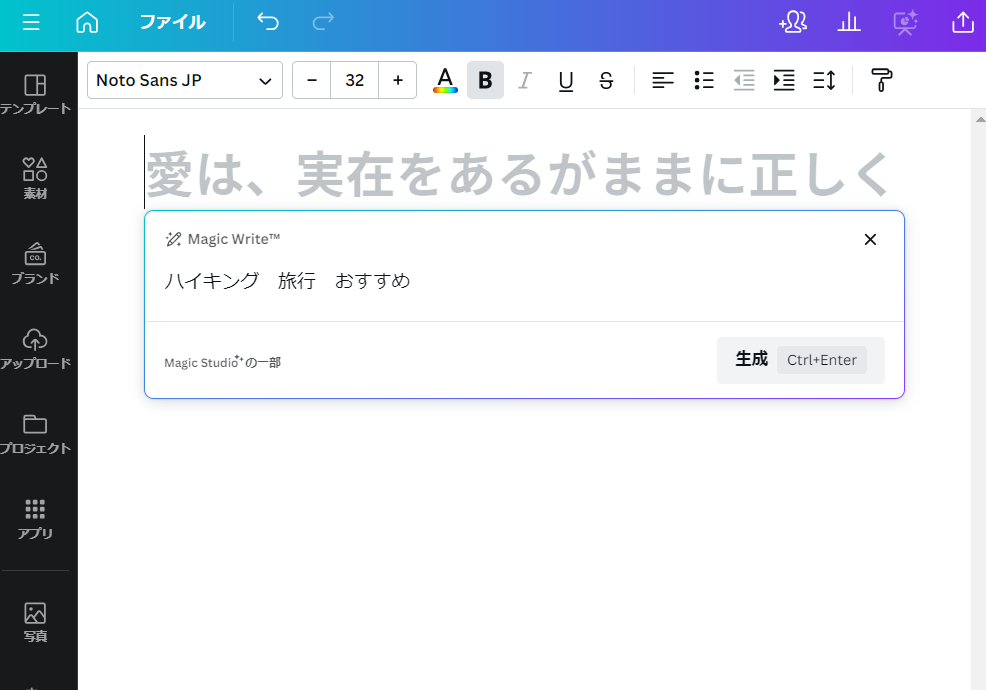Decrease font size with minus button

click(311, 80)
